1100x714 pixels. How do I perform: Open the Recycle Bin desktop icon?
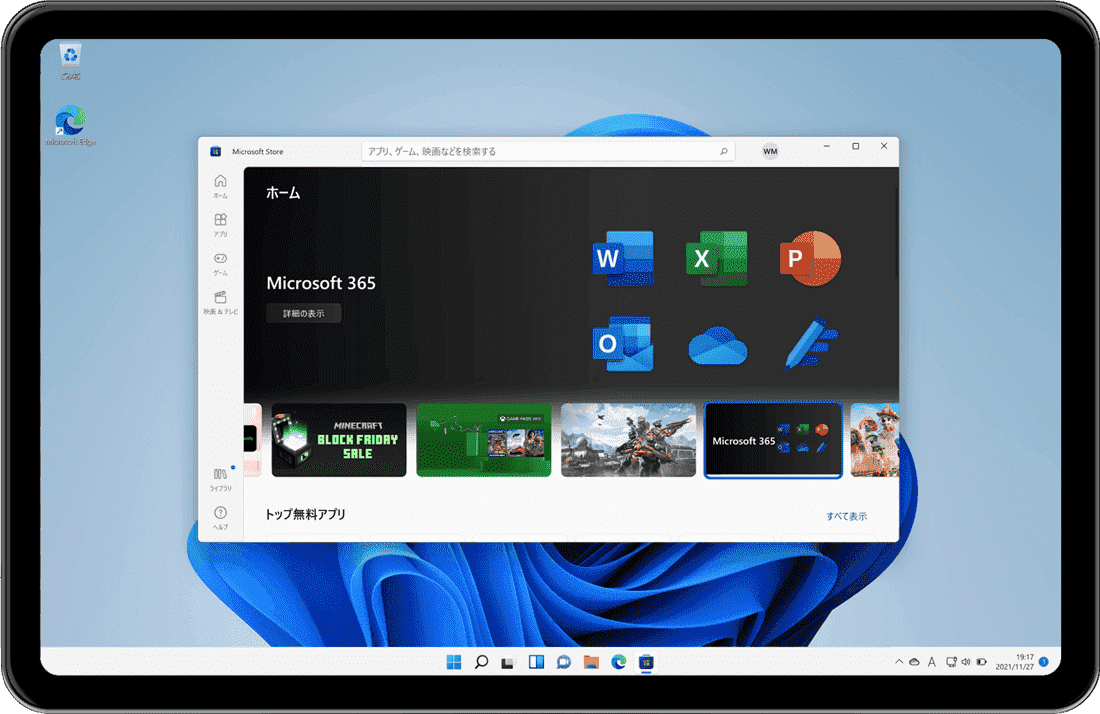pos(70,62)
